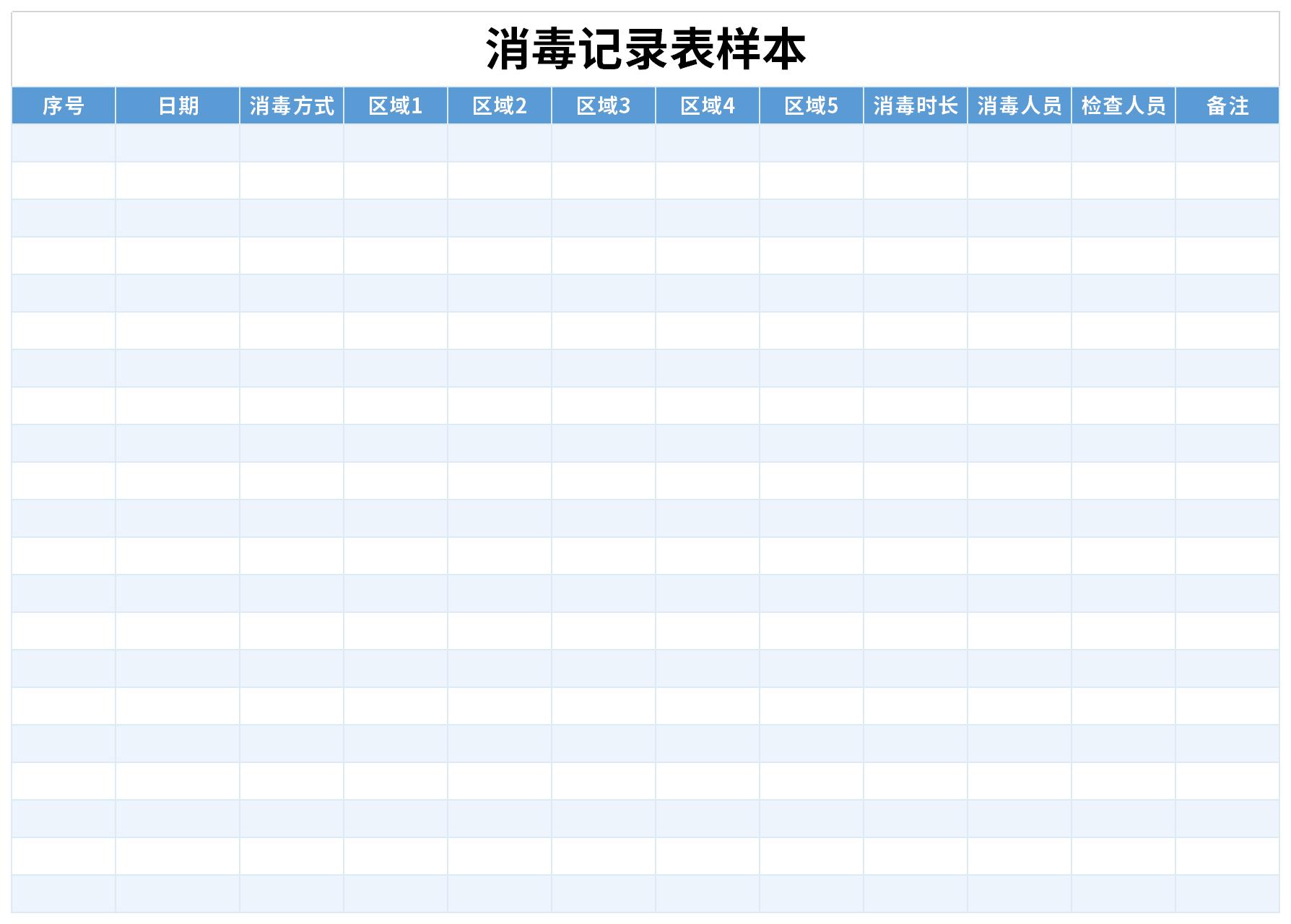Select the 区域3 column header
The height and width of the screenshot is (924, 1291).
click(x=605, y=107)
